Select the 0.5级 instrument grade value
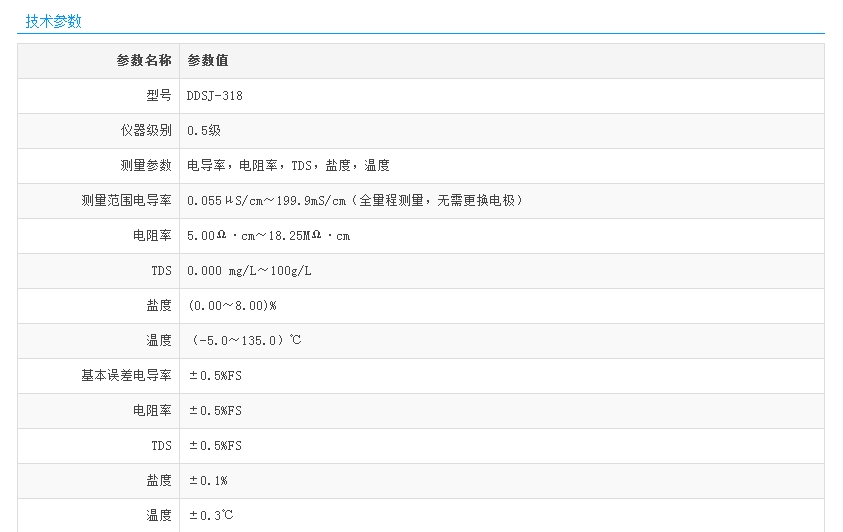 (x=203, y=131)
